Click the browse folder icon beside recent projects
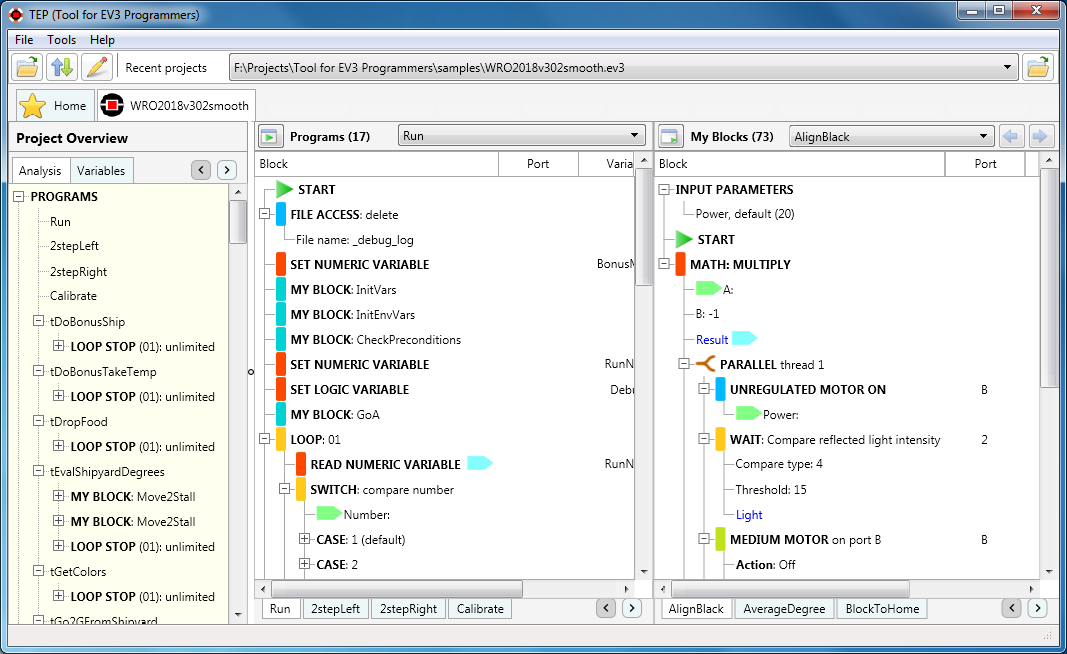 point(1039,68)
